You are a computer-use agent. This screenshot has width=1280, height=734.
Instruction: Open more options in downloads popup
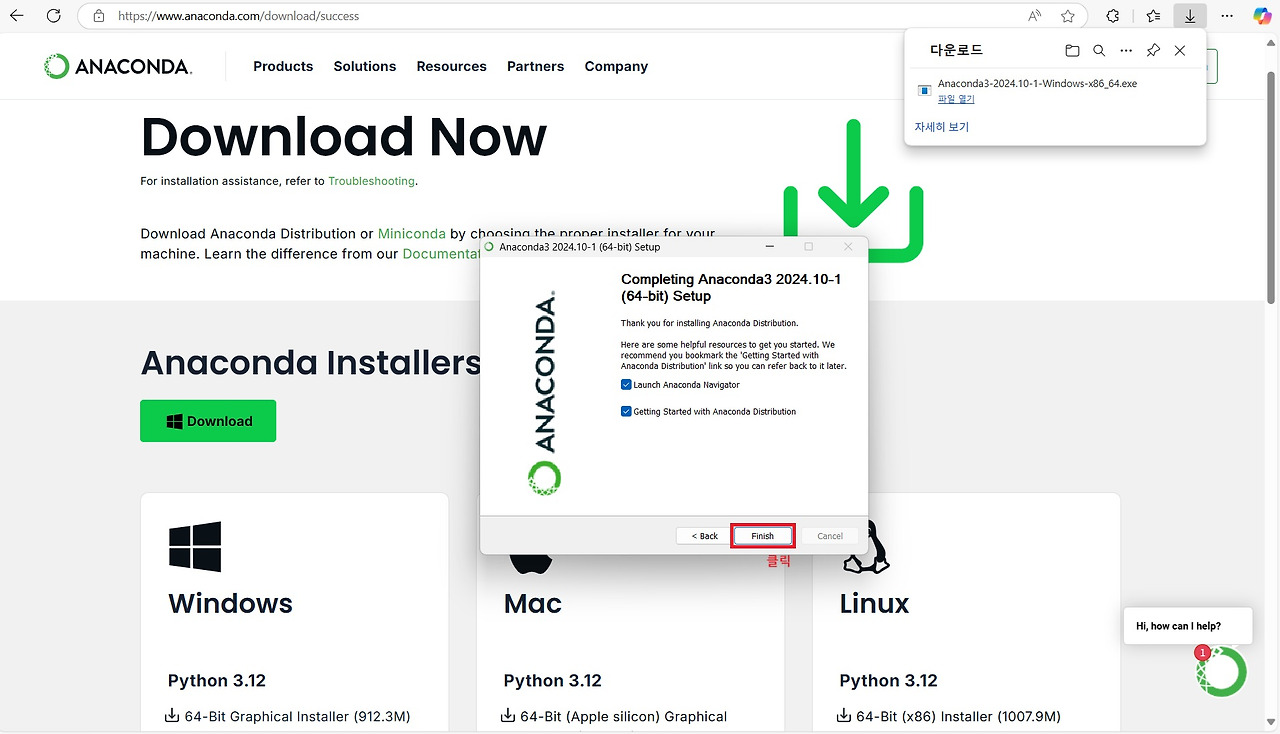tap(1126, 50)
